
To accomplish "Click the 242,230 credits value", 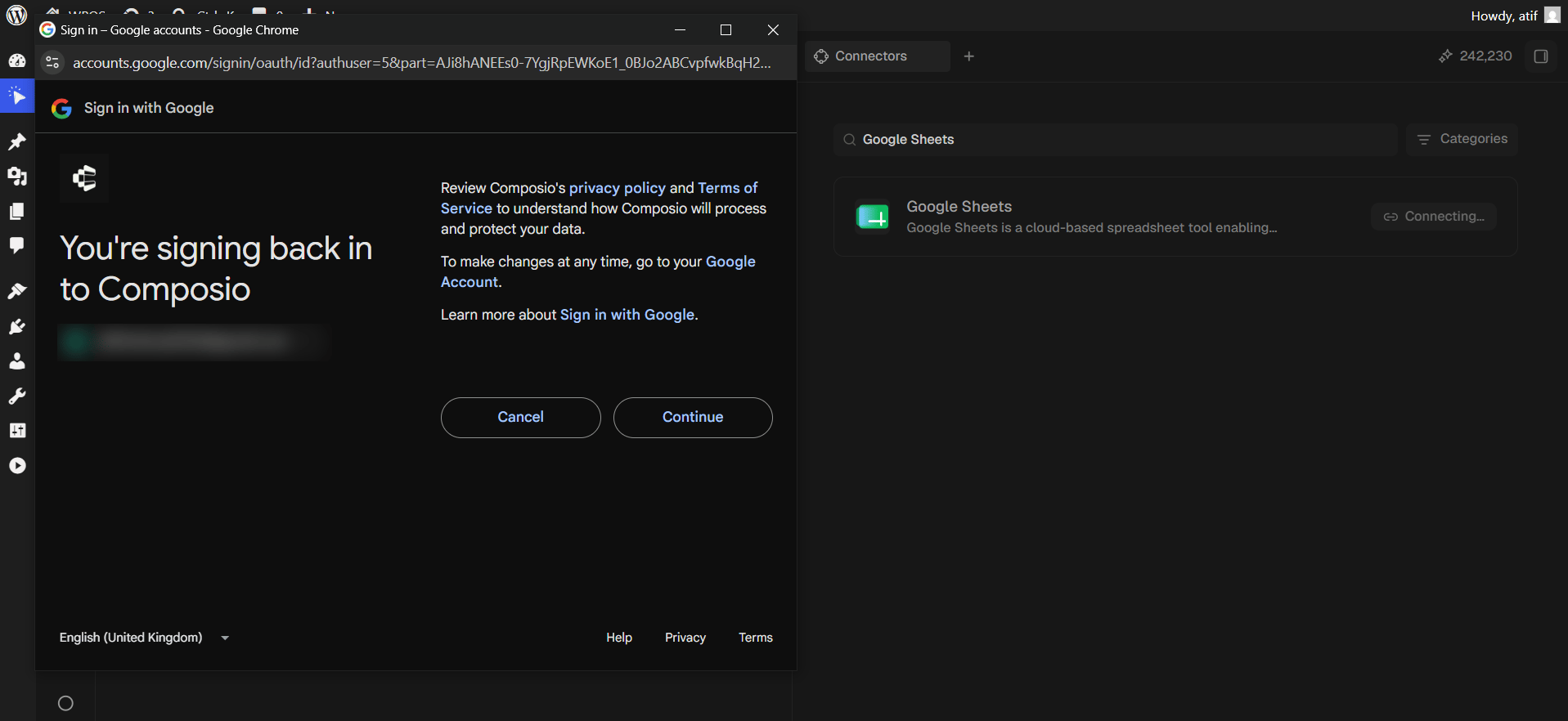I will click(1485, 56).
